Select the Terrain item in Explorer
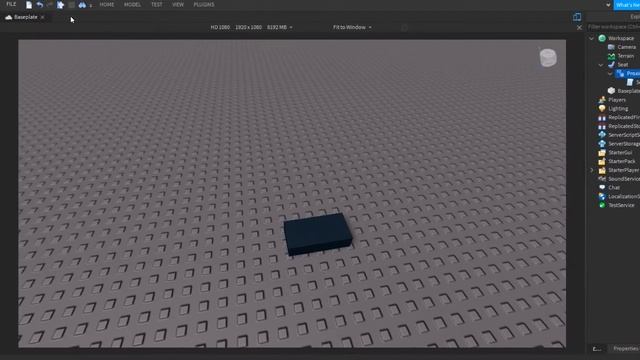The width and height of the screenshot is (640, 360). point(626,56)
